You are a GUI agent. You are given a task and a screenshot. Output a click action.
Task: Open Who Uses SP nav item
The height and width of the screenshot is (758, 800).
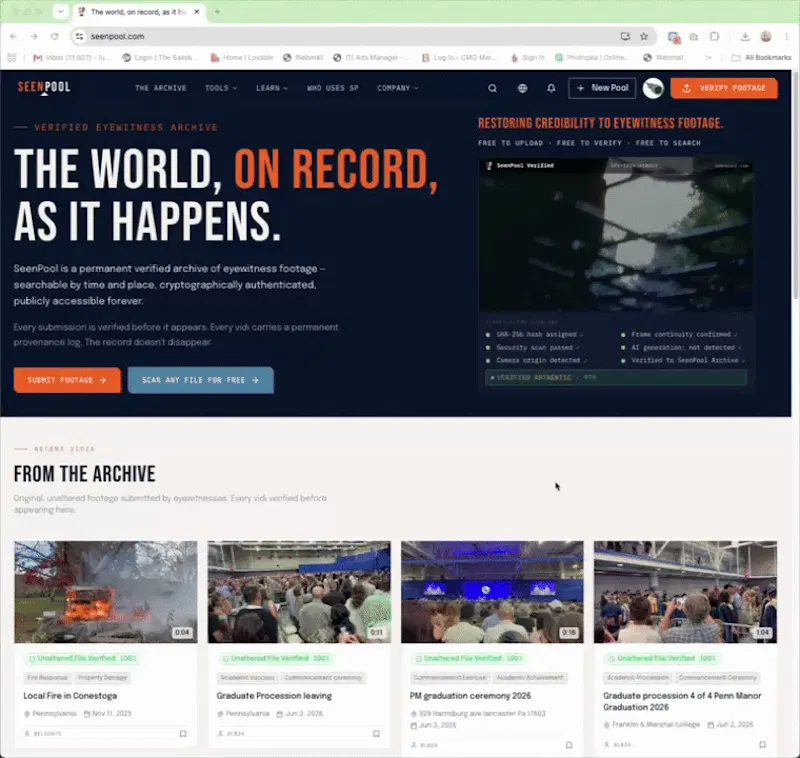coord(333,88)
